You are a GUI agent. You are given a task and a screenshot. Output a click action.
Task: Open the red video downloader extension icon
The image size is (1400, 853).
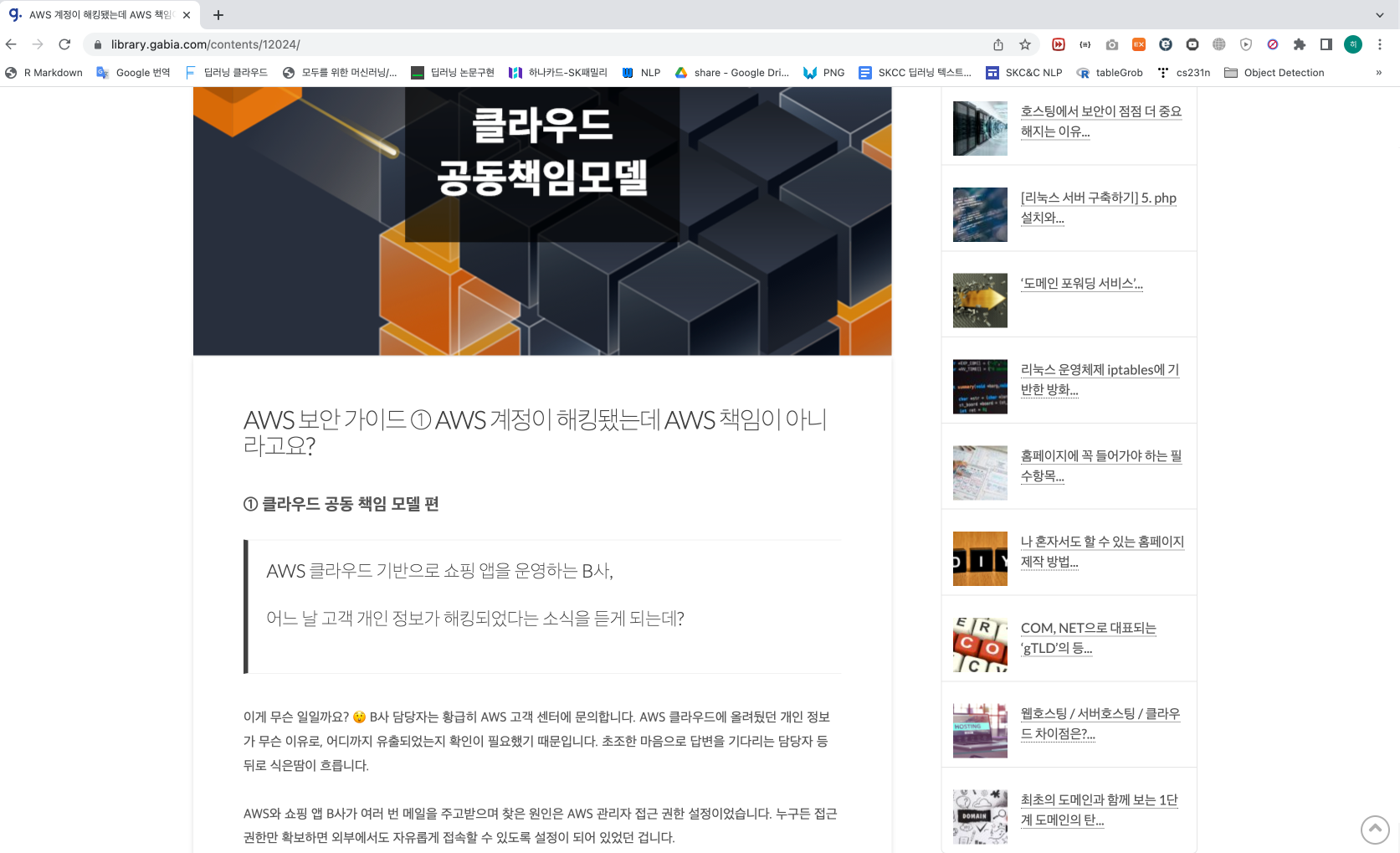tap(1059, 44)
